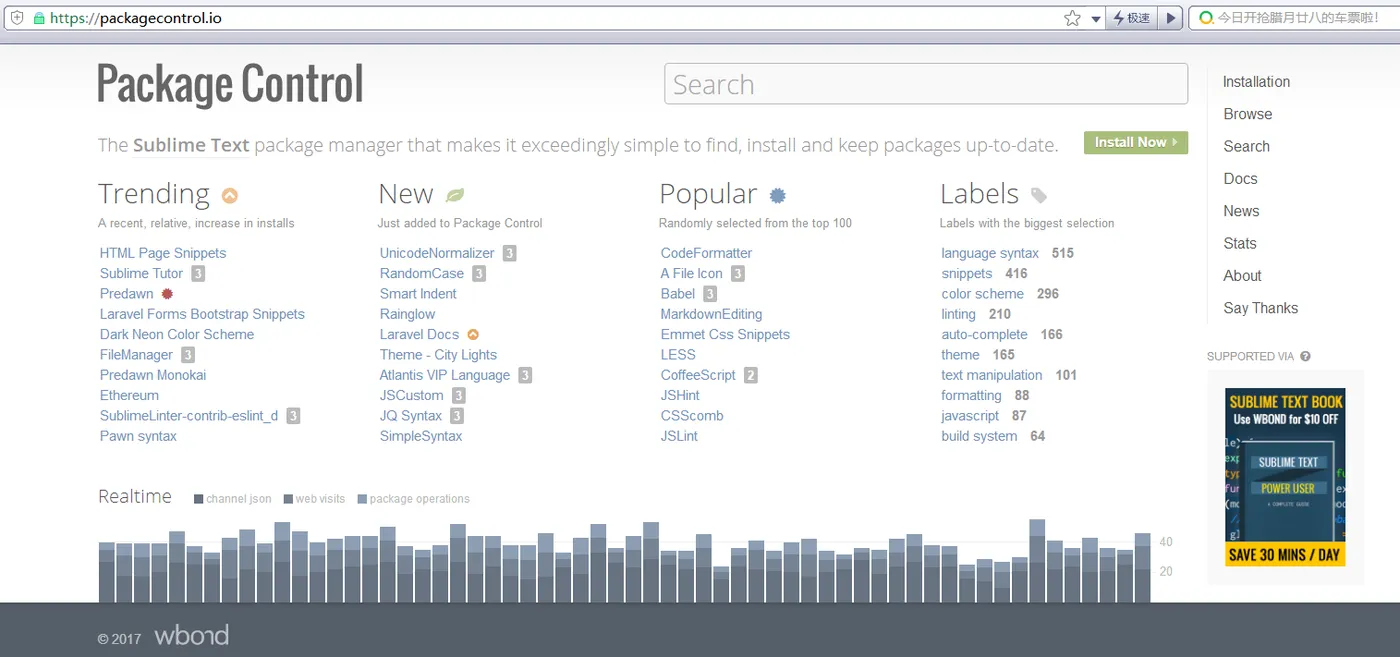Open the color scheme label link

[x=982, y=294]
